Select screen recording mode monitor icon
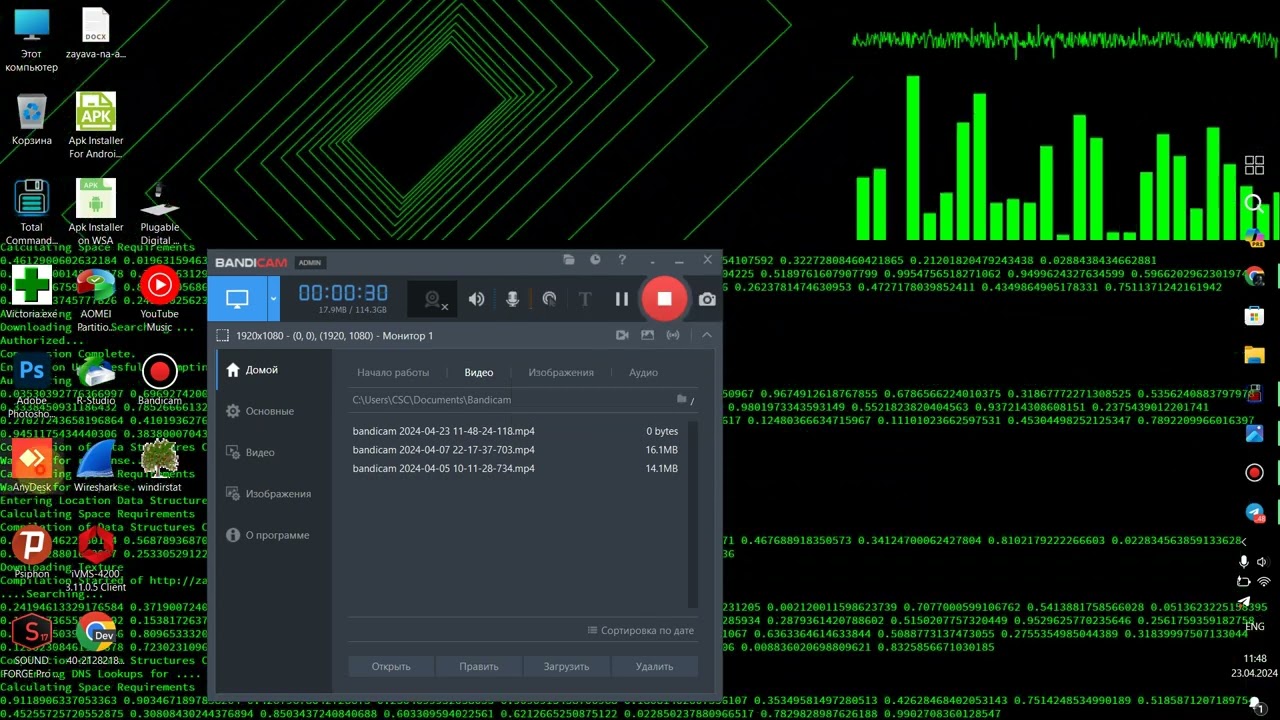1280x720 pixels. (237, 299)
